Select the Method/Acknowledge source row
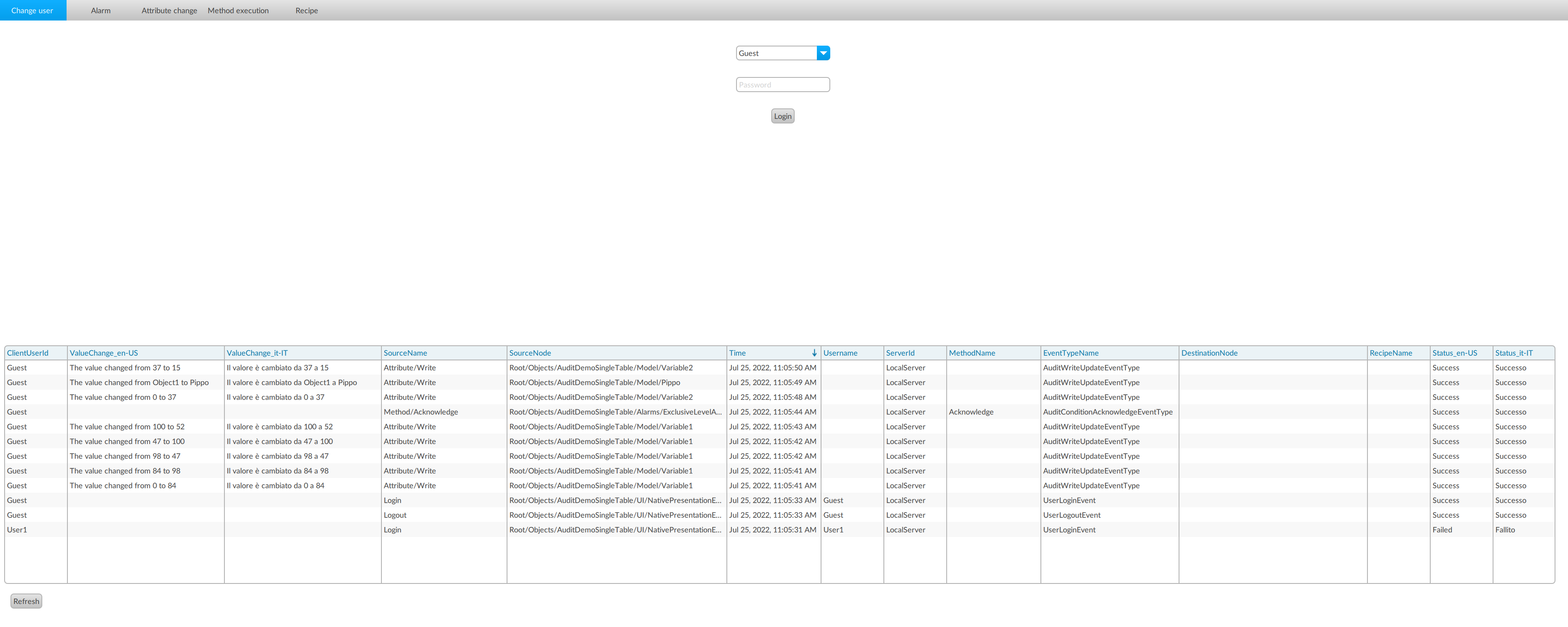Image resolution: width=1568 pixels, height=627 pixels. (421, 412)
